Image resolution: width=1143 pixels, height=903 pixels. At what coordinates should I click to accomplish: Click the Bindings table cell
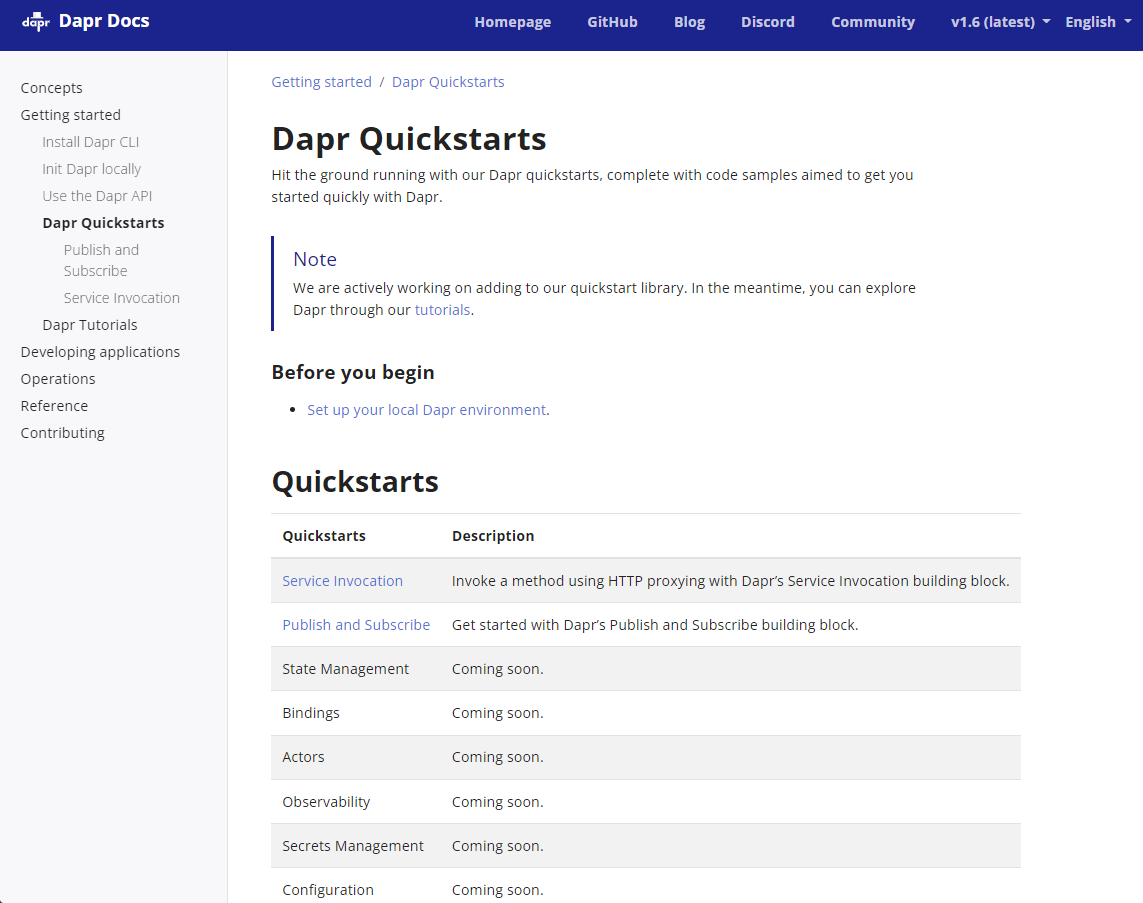[311, 713]
